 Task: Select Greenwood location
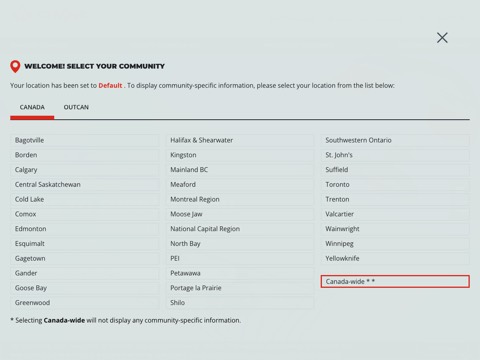85,303
